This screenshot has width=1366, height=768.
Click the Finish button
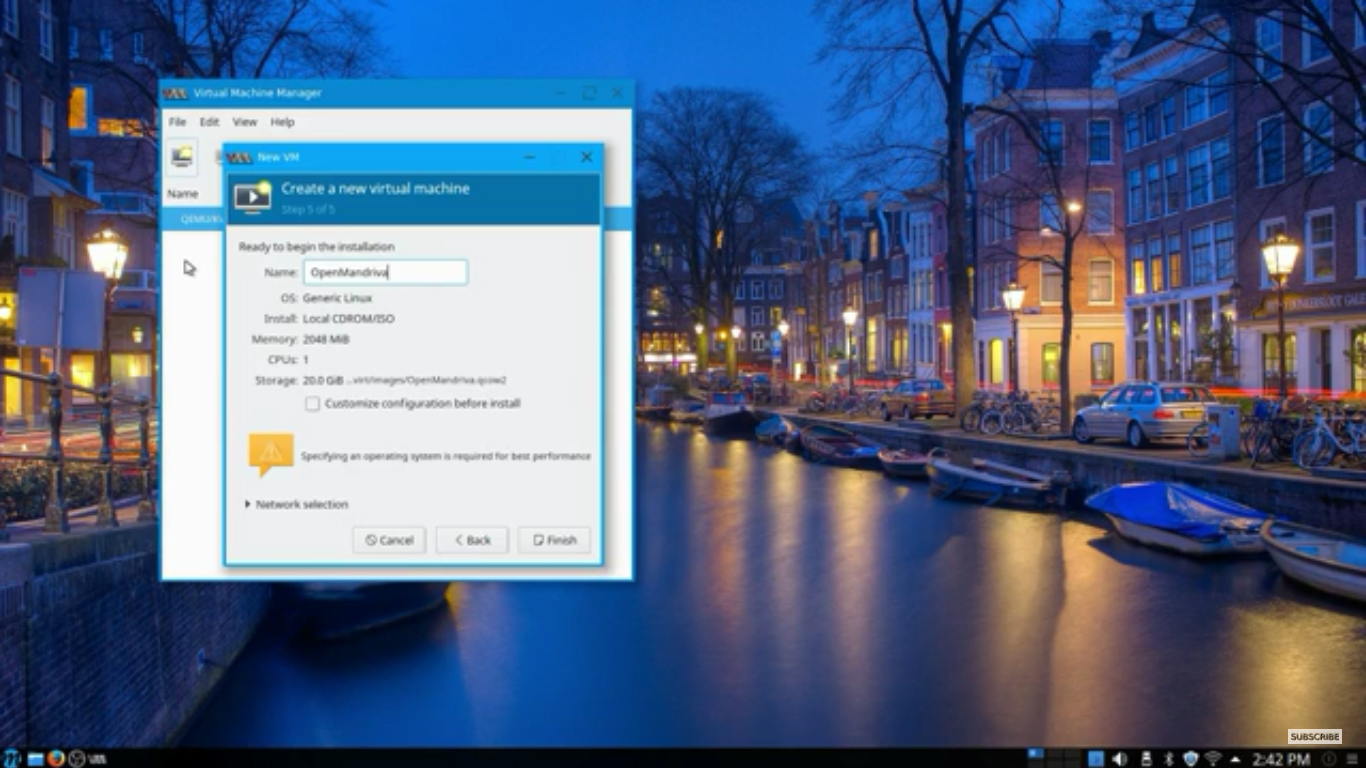(x=554, y=540)
